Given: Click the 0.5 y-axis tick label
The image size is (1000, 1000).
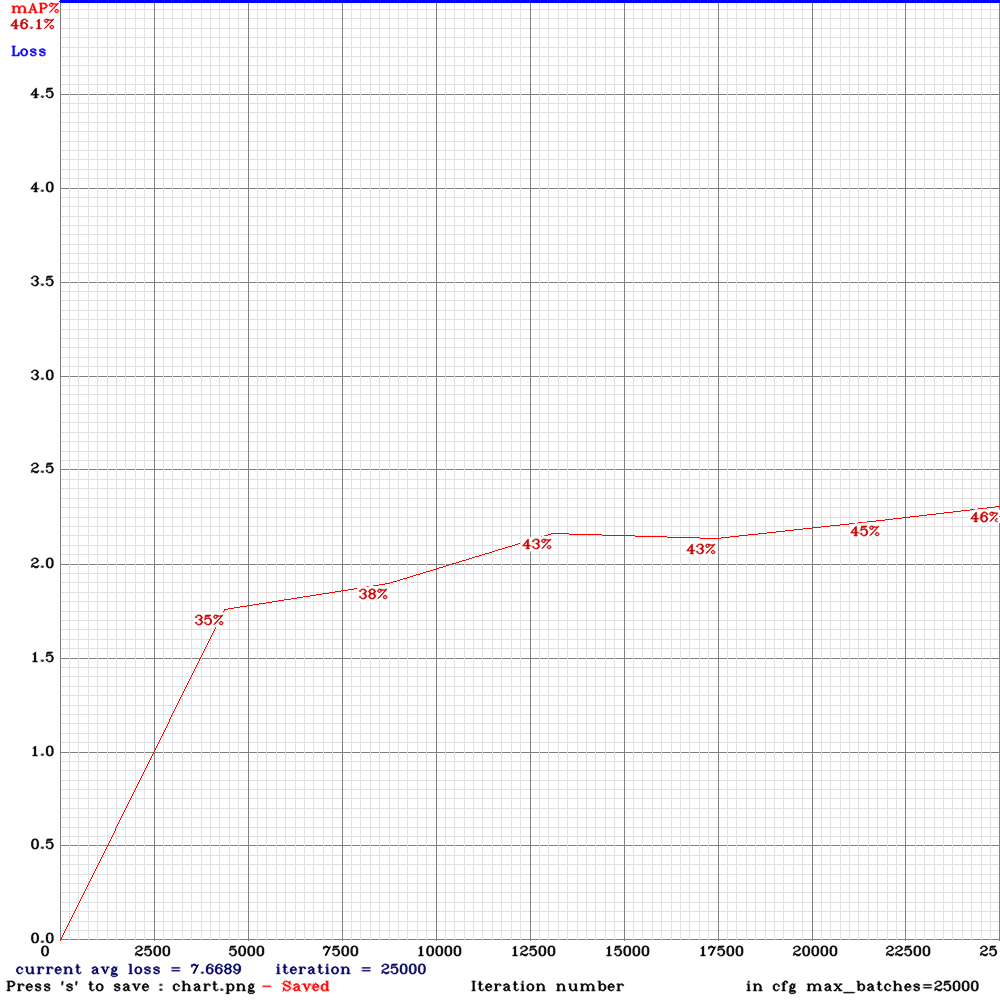Looking at the screenshot, I should (x=42, y=845).
